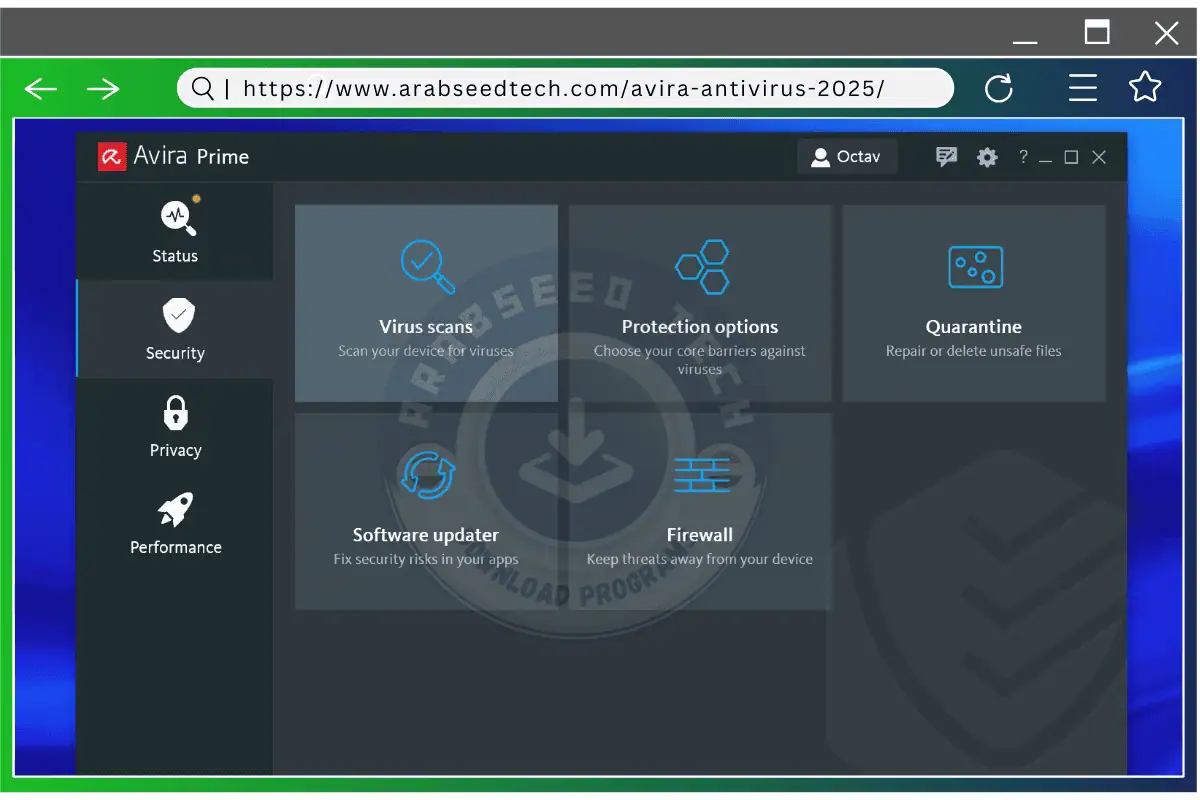1200x800 pixels.
Task: Select the Performance rocket icon
Action: click(175, 510)
